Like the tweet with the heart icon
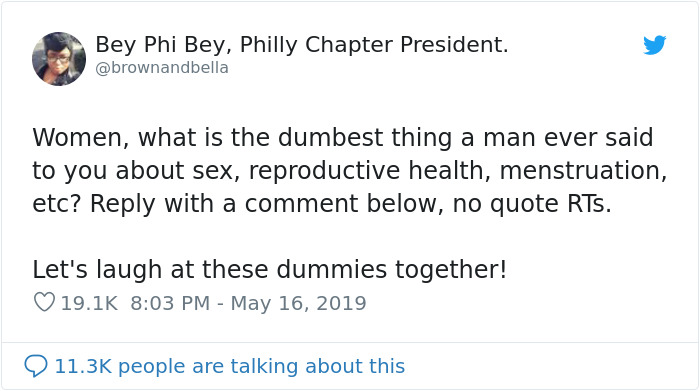 tap(44, 302)
